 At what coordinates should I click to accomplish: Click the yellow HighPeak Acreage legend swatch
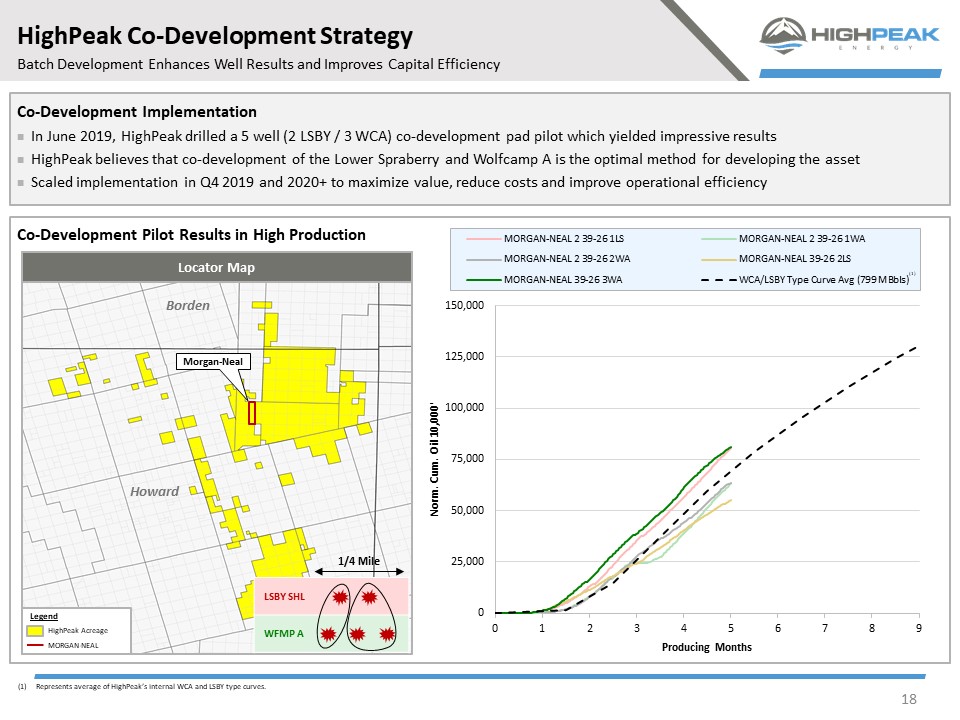pyautogui.click(x=36, y=631)
